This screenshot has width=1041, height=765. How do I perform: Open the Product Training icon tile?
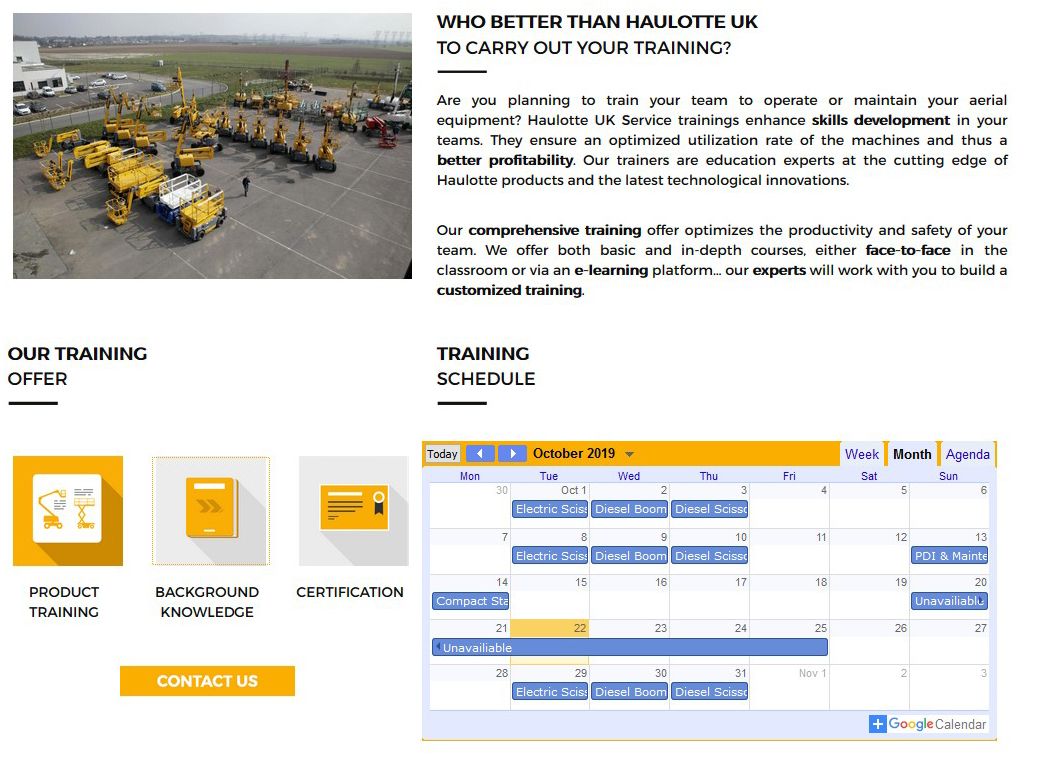(x=68, y=511)
